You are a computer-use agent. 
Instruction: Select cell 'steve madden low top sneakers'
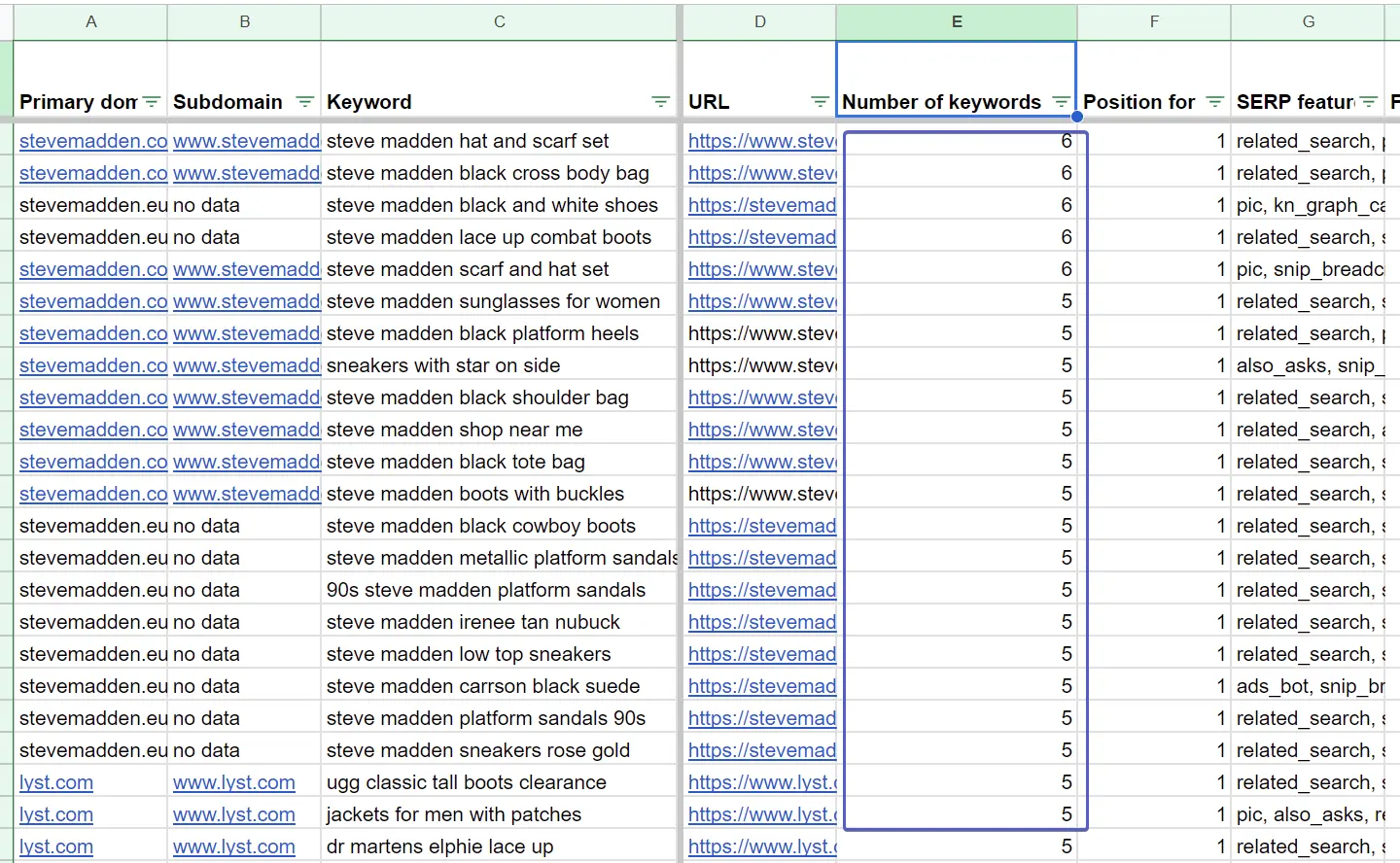click(x=499, y=654)
